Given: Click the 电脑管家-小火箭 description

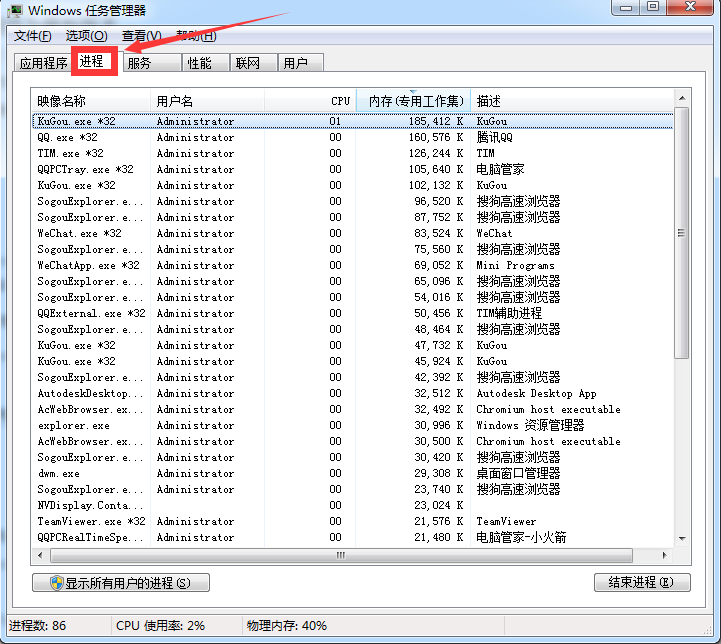Looking at the screenshot, I should (x=521, y=537).
